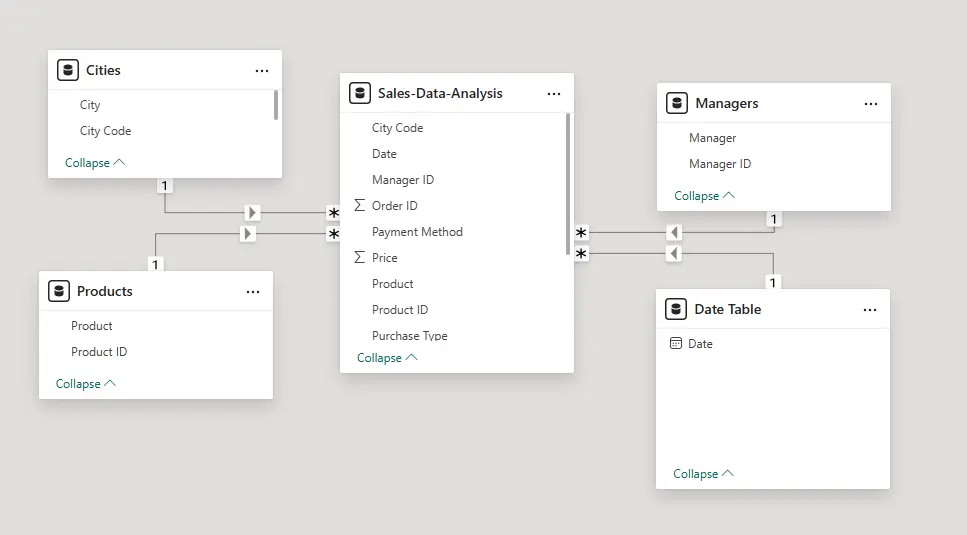Open the Sales-Data-Analysis more options menu

point(554,94)
